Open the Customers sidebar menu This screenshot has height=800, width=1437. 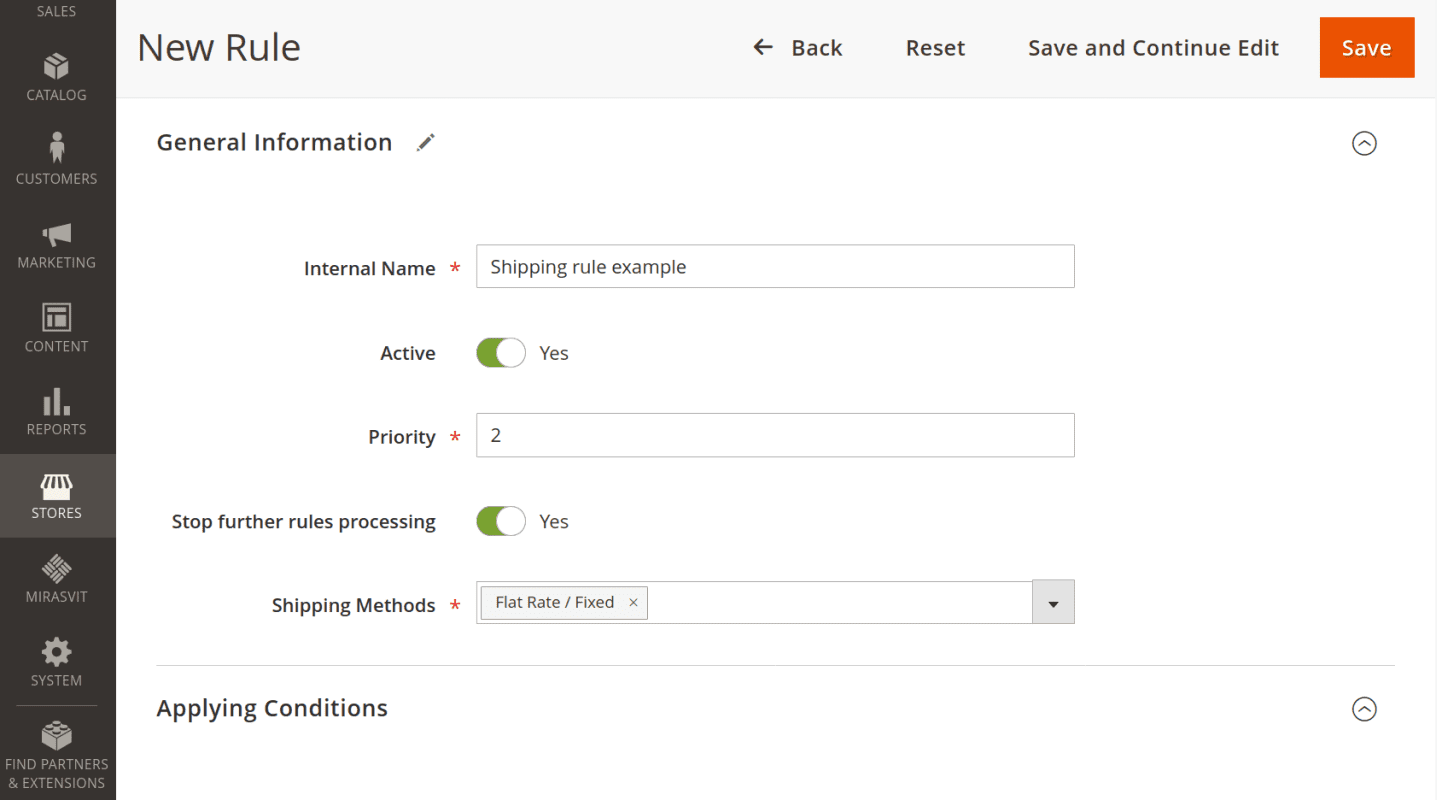[57, 161]
